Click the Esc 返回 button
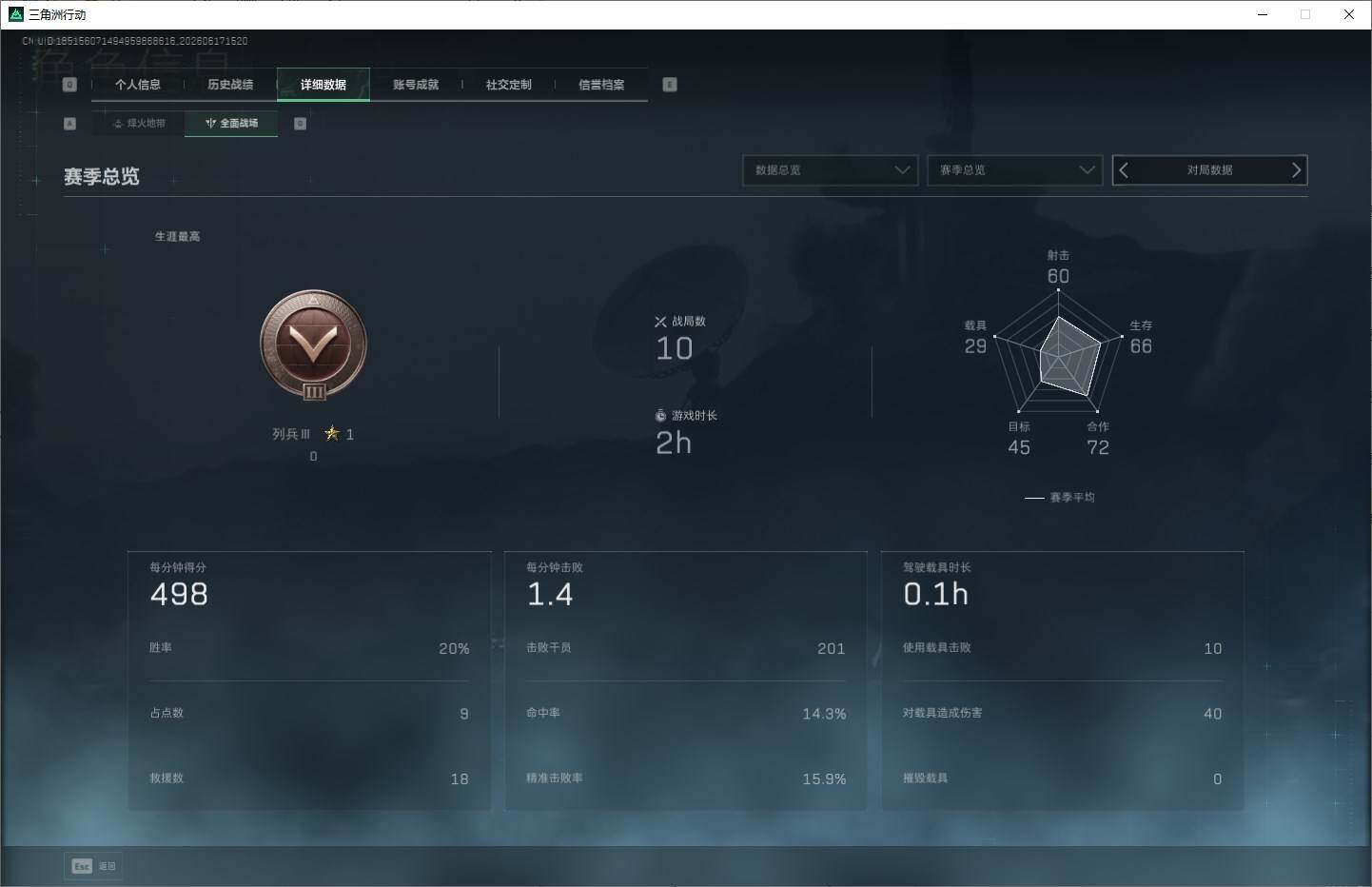Screen dimensions: 1372x887 (93, 866)
